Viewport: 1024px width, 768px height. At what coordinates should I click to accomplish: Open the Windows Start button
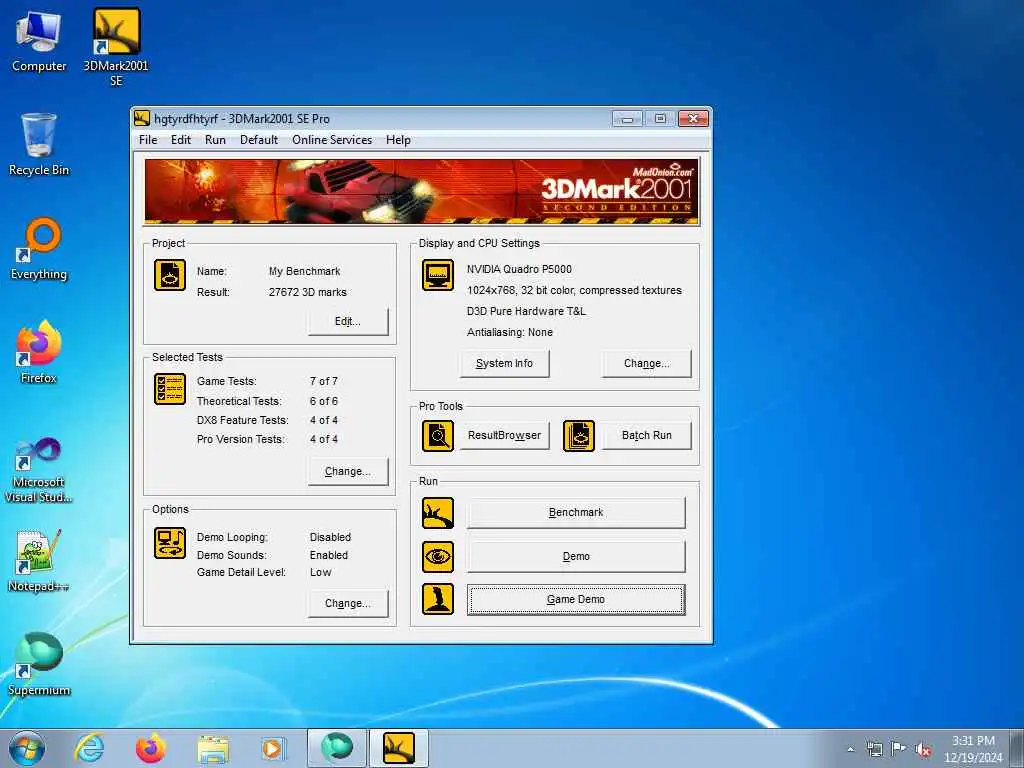click(x=27, y=748)
